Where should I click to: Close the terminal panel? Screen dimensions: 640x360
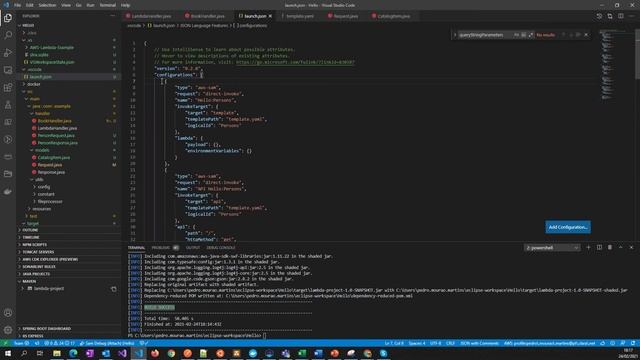coord(631,247)
